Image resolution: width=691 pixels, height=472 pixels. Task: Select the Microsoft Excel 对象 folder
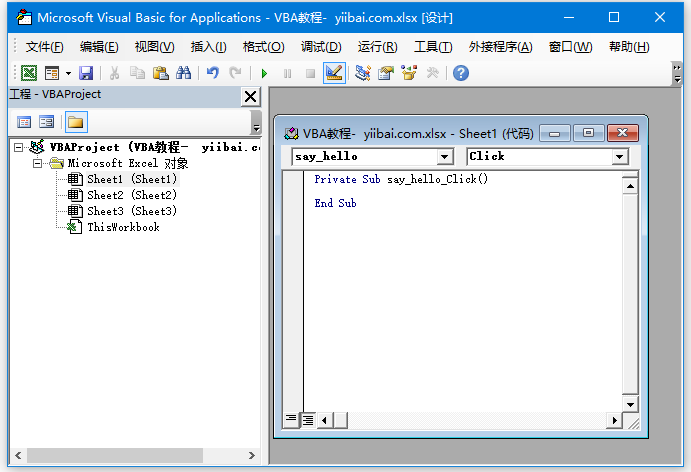click(x=128, y=163)
